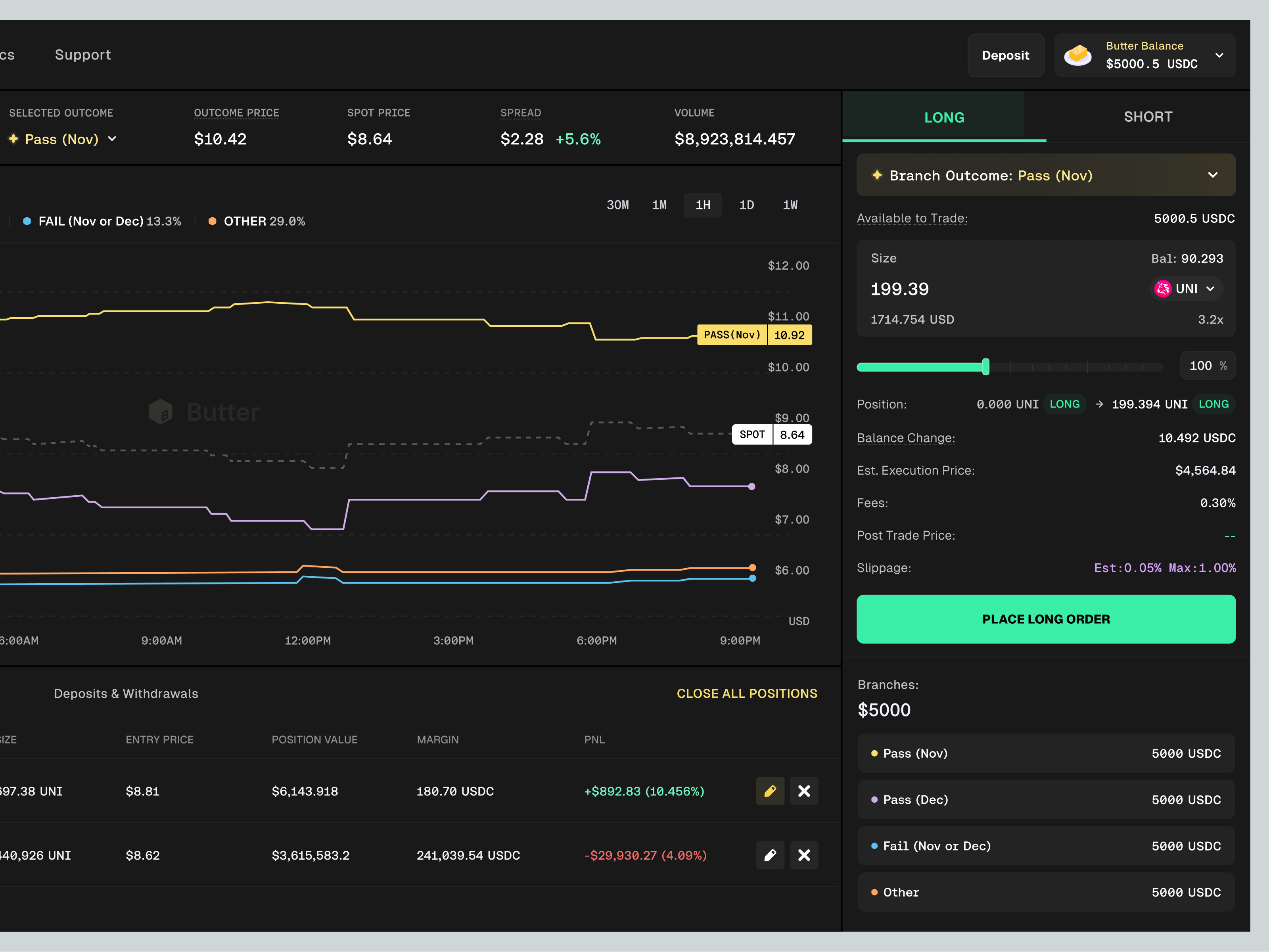Screen dimensions: 1269x952
Task: Click the sparkle icon beside Branch Outcome
Action: tap(876, 175)
